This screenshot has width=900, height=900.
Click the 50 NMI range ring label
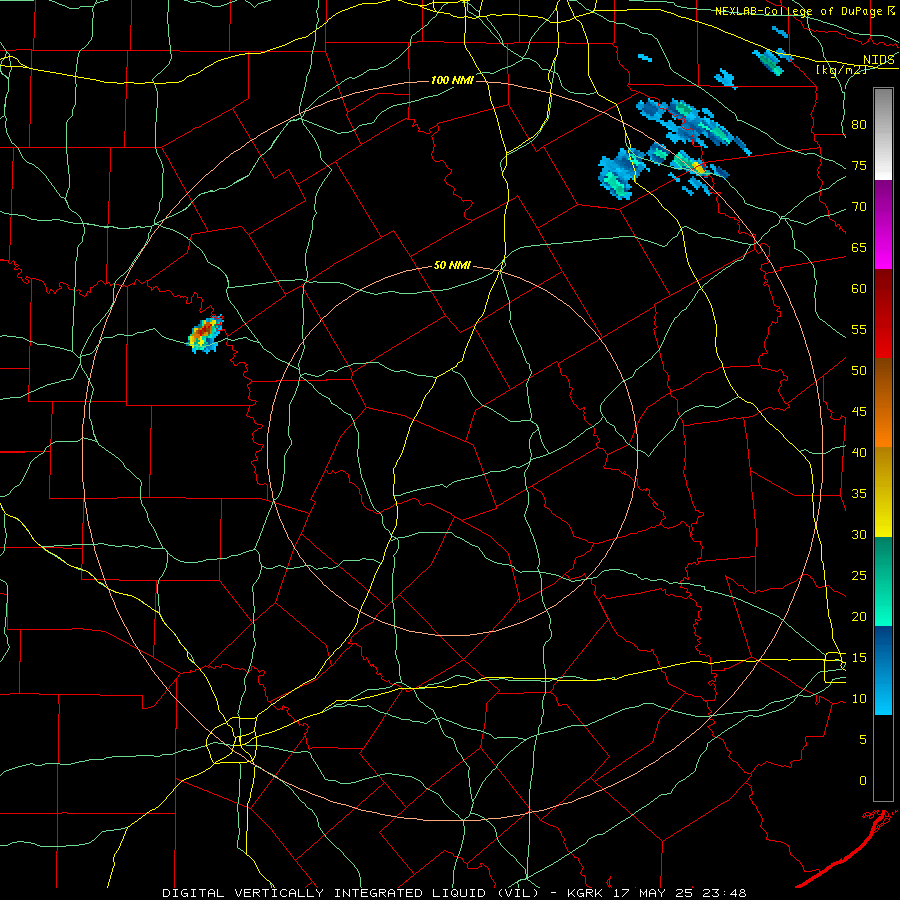point(452,265)
